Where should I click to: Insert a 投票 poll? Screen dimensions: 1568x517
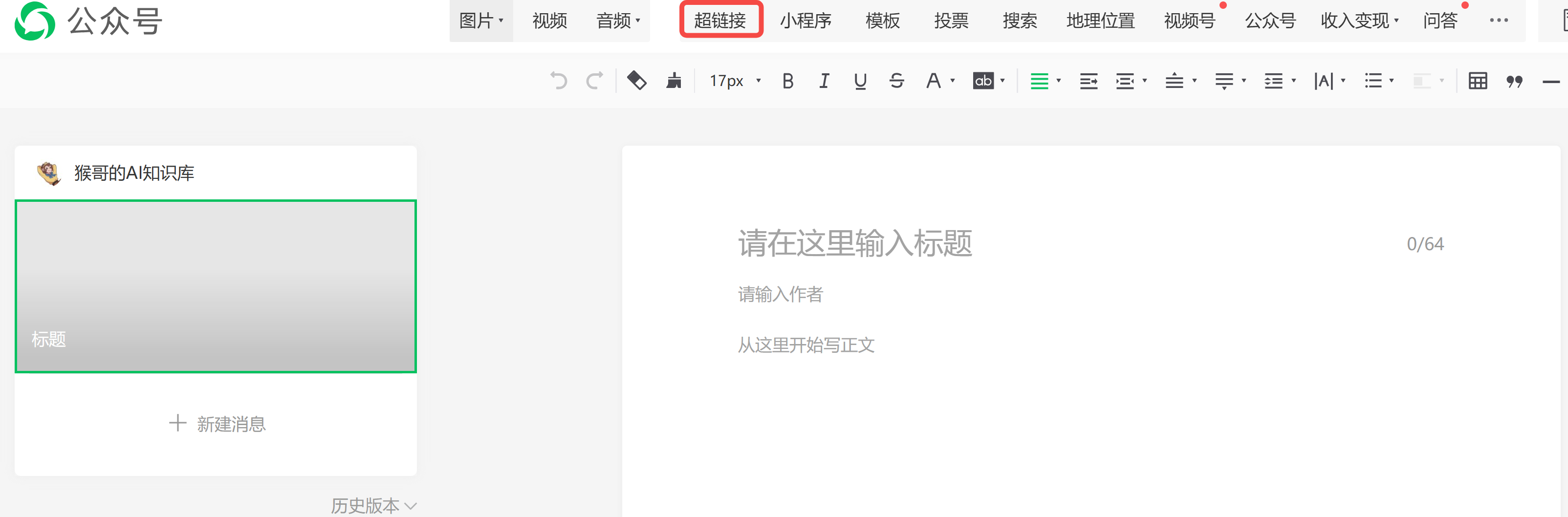[x=951, y=21]
